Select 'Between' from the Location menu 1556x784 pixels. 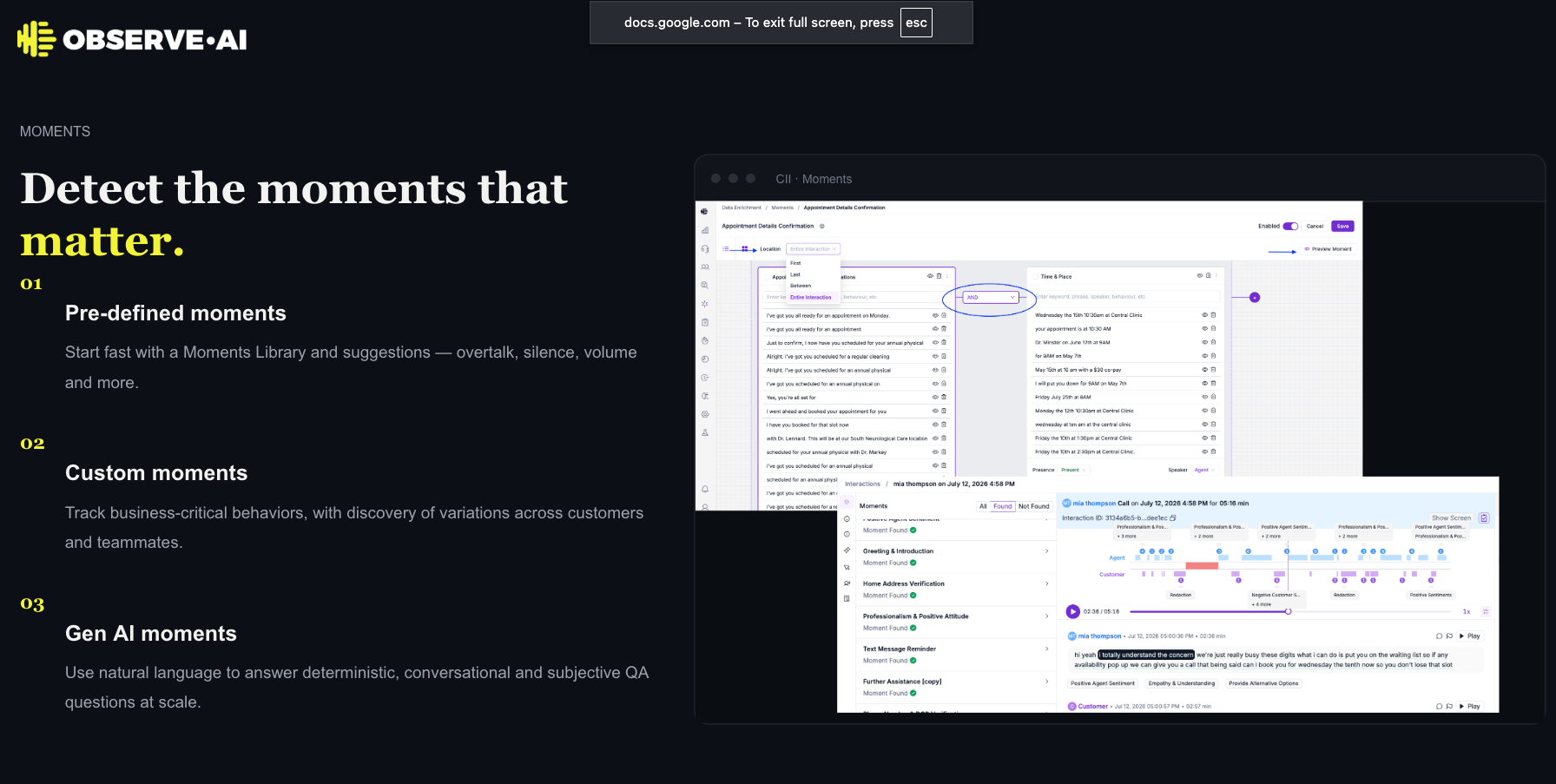click(x=801, y=286)
